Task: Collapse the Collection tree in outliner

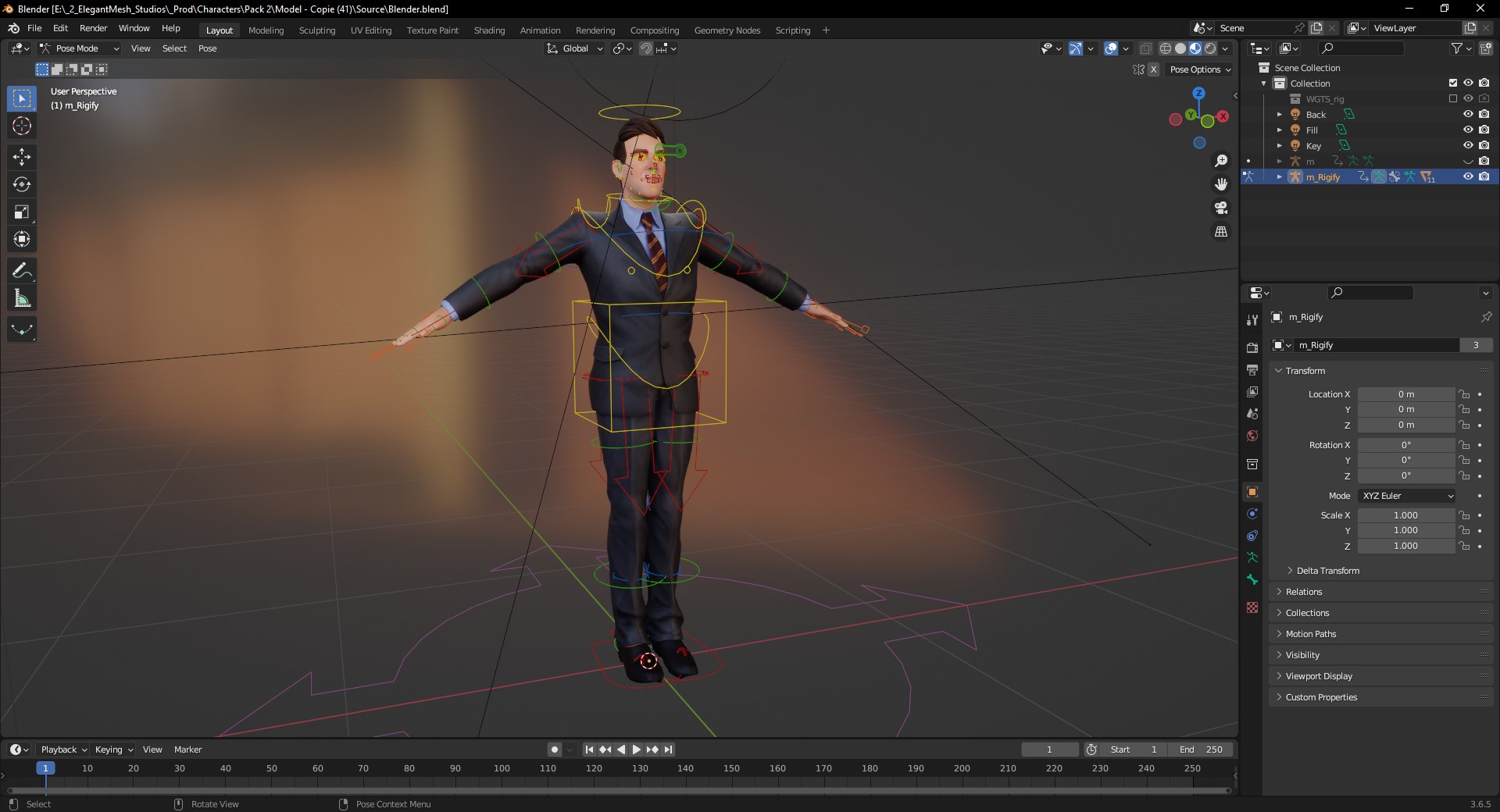Action: [1264, 83]
